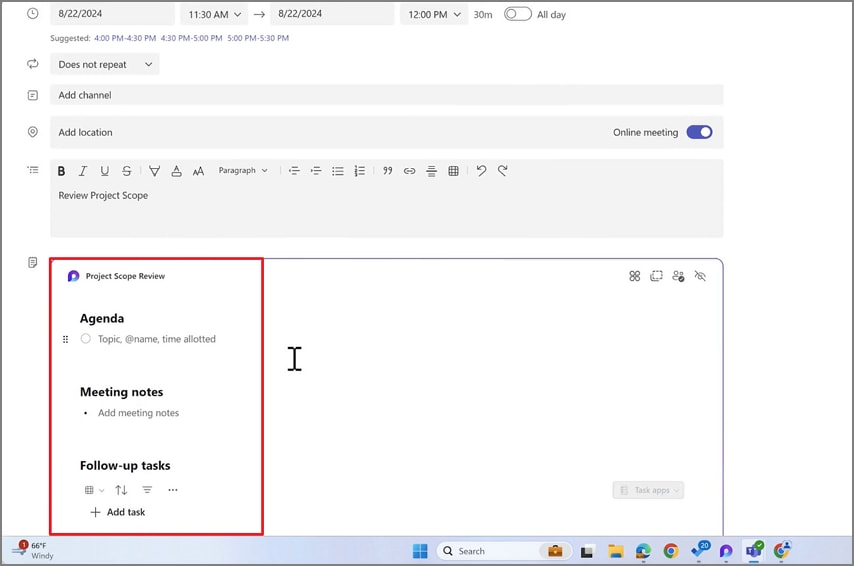Open more options for follow-up tasks
Viewport: 854px width, 566px height.
tap(173, 490)
